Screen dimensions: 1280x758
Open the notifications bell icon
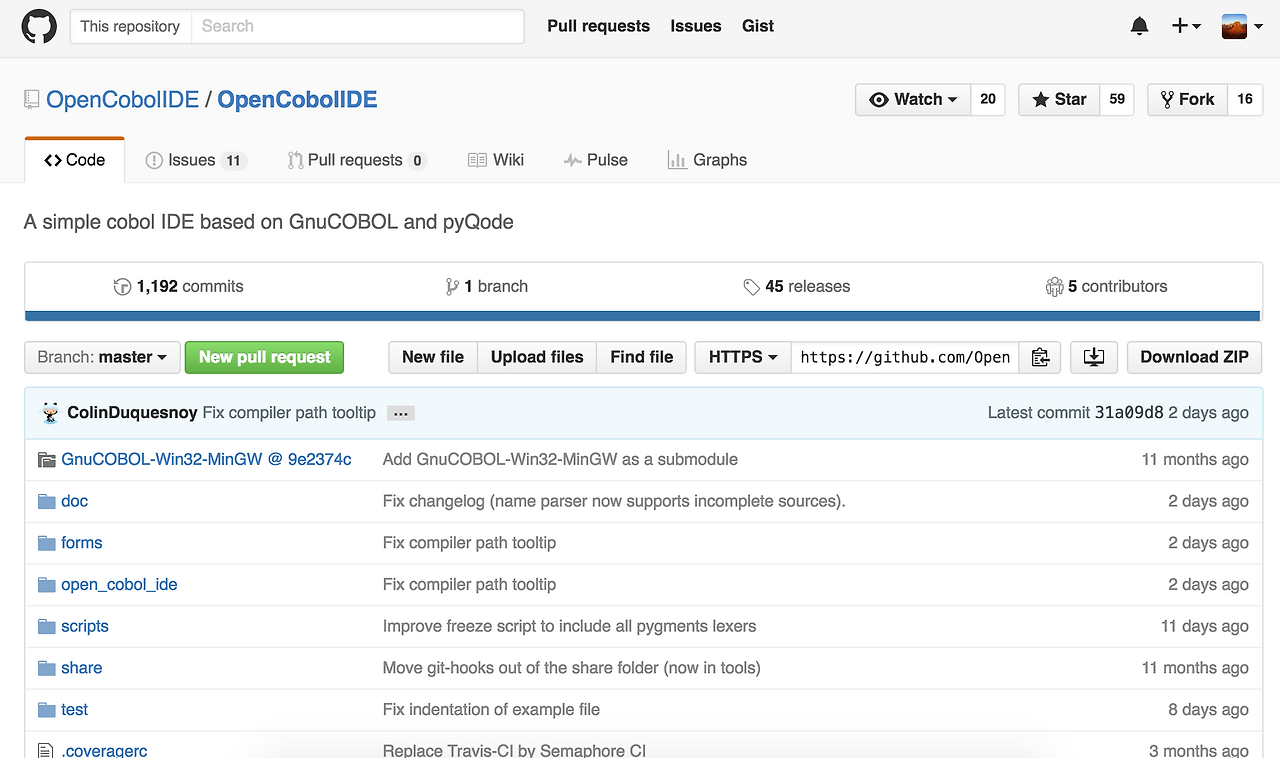[x=1139, y=26]
